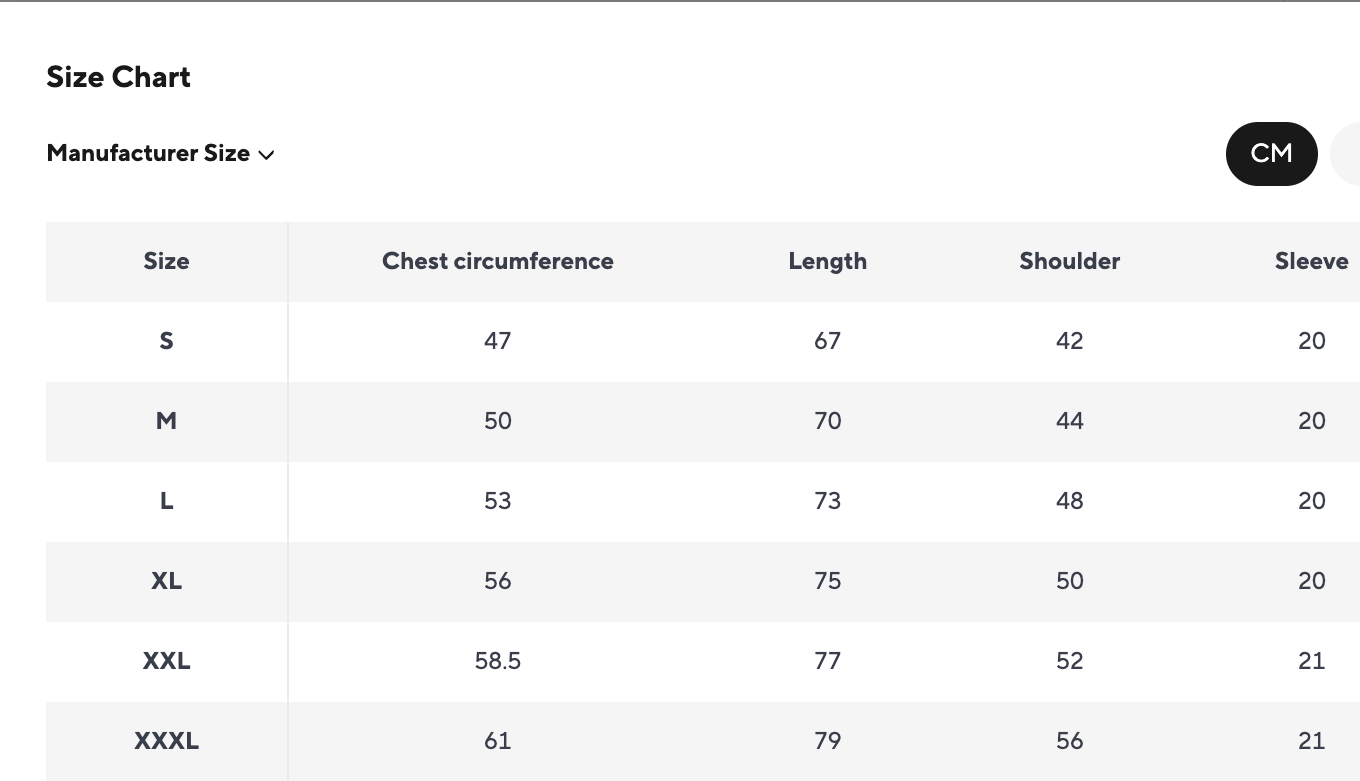The image size is (1360, 781).
Task: Click the Length column header
Action: click(827, 261)
